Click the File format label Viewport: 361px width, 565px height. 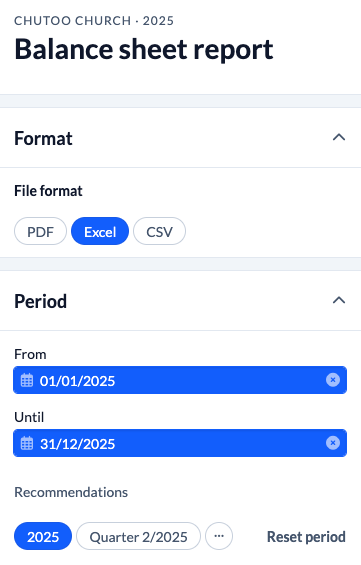(x=48, y=191)
